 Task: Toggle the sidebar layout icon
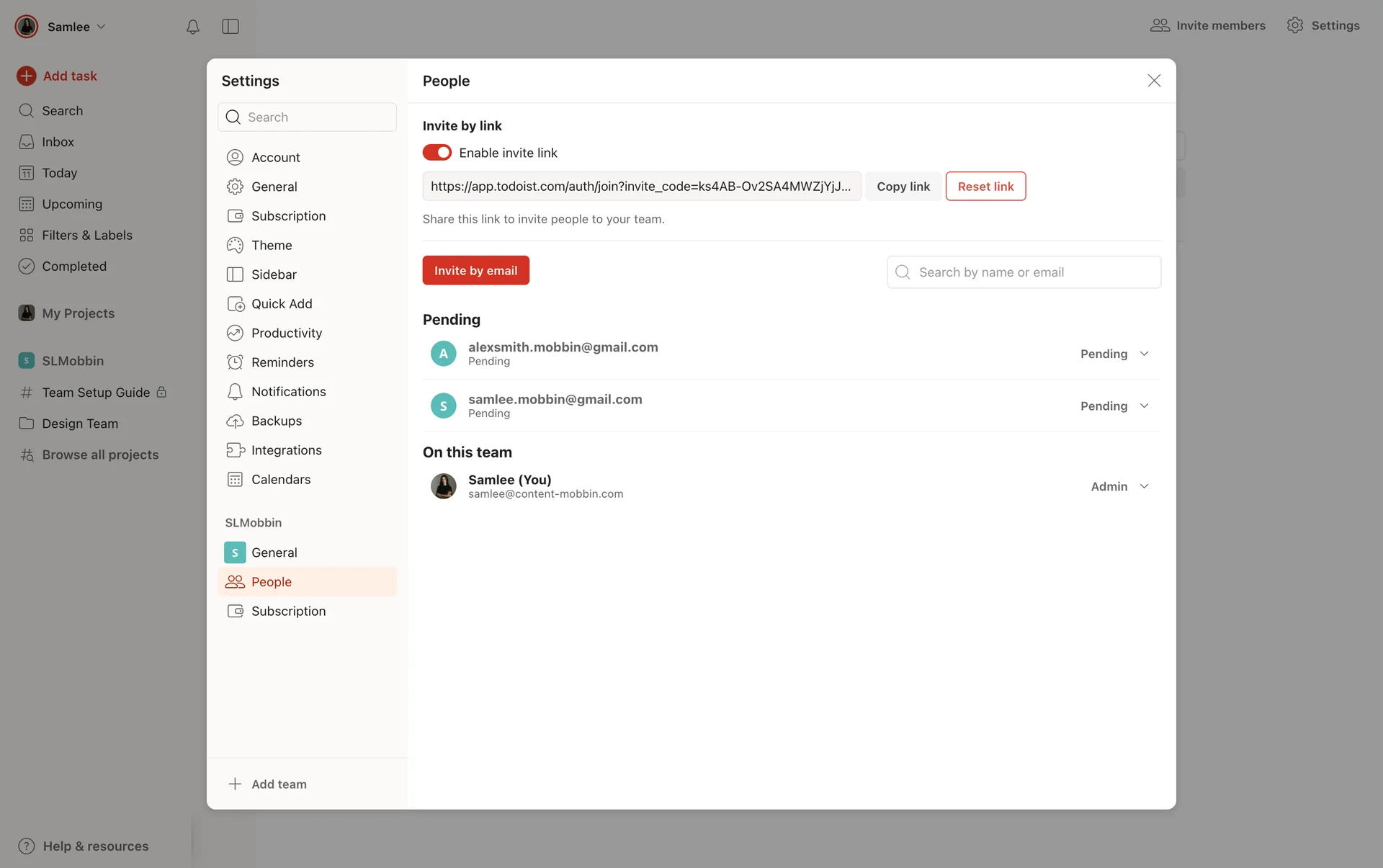click(230, 27)
